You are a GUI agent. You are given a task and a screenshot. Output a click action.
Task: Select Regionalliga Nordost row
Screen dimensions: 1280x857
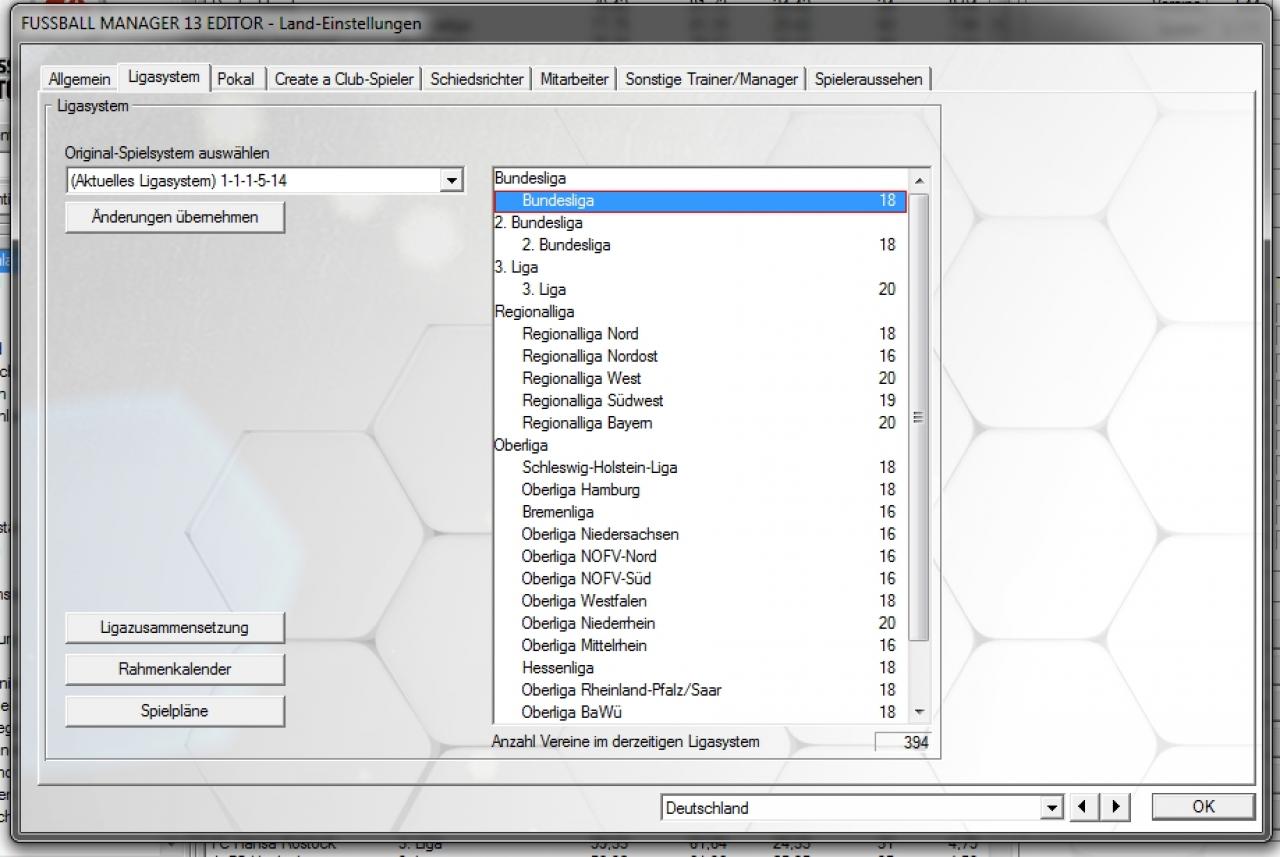pos(700,356)
